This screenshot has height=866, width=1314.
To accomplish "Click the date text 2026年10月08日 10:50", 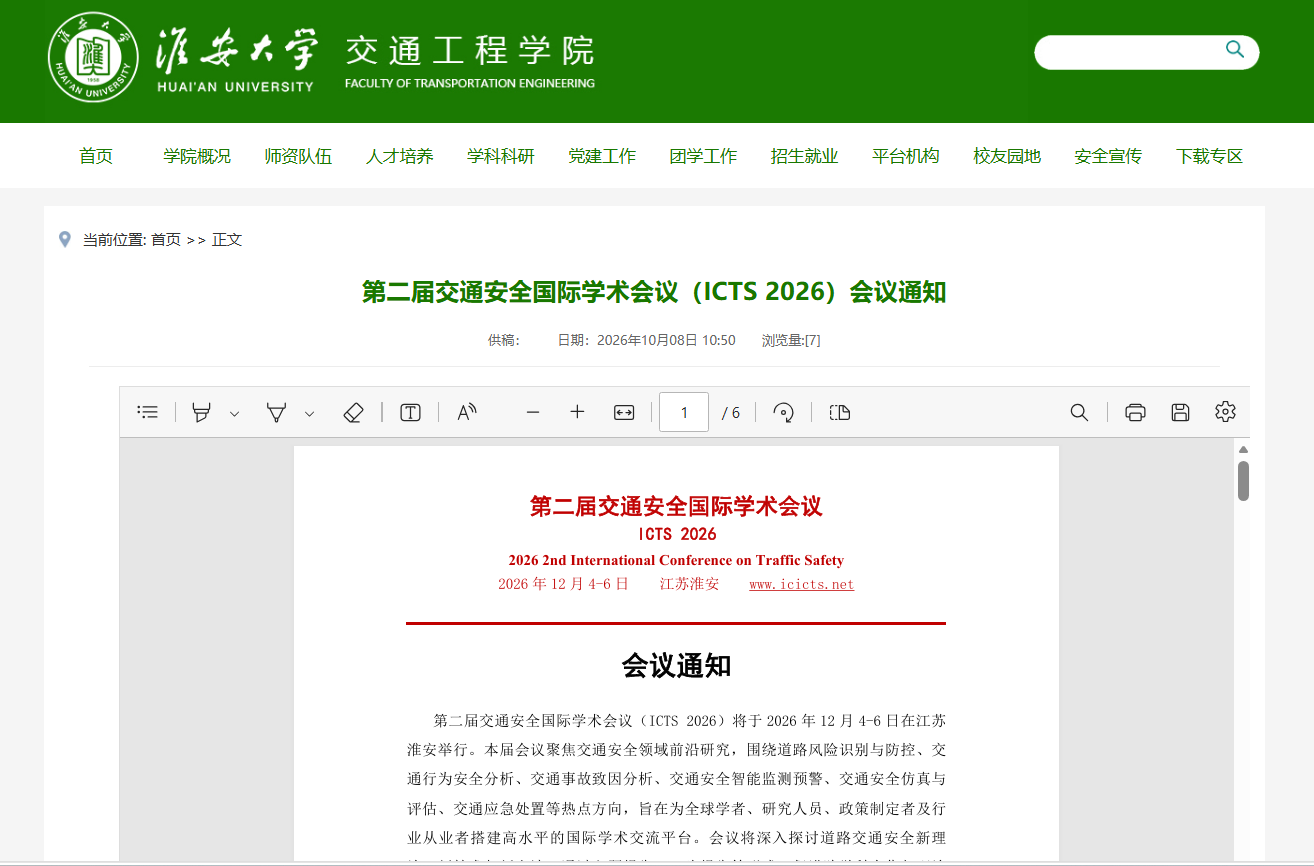I will [x=666, y=340].
